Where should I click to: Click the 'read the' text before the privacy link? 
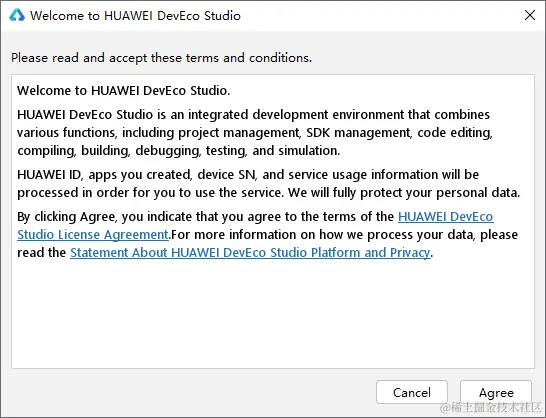(41, 253)
